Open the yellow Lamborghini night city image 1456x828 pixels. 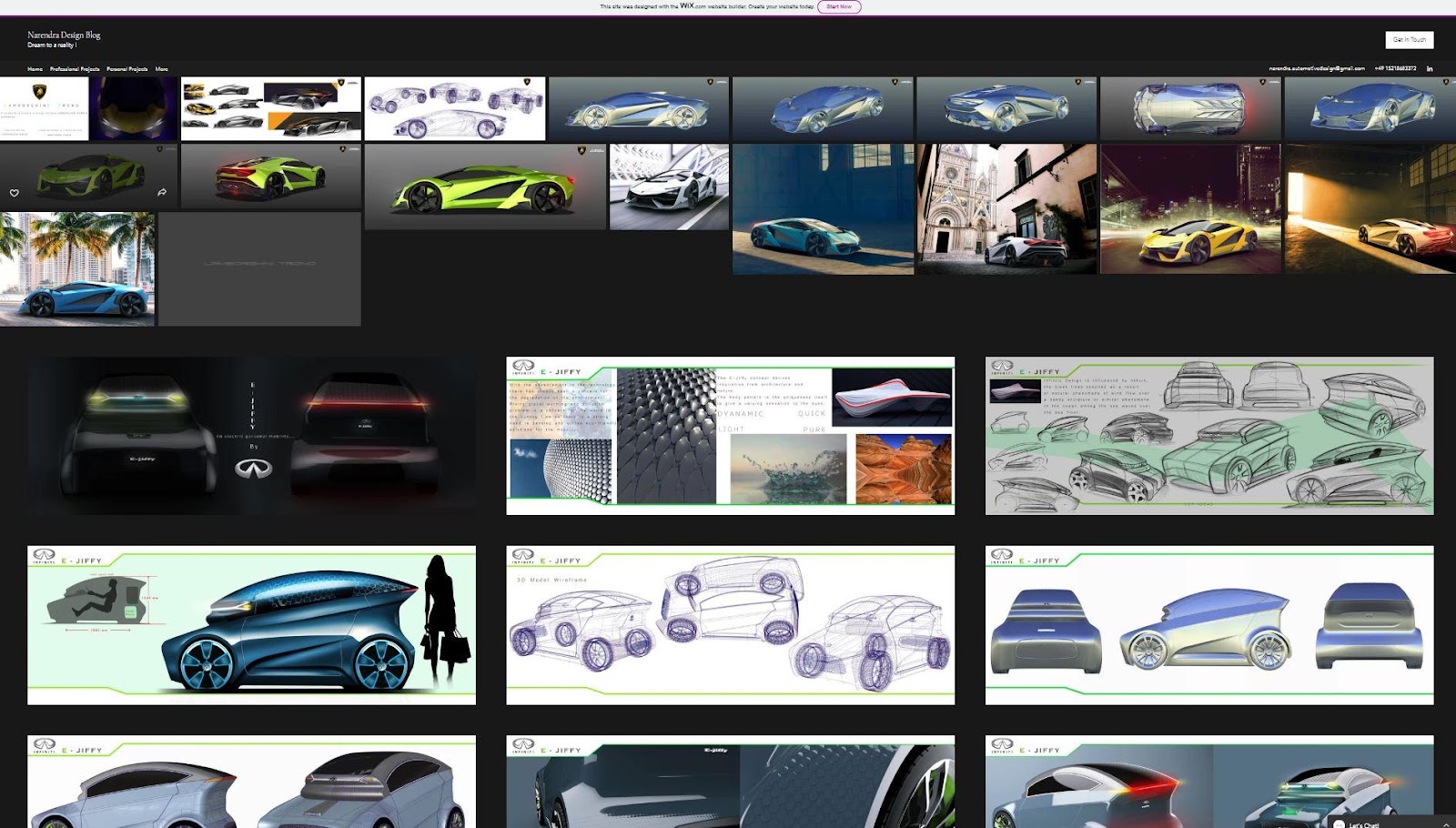pyautogui.click(x=1190, y=208)
